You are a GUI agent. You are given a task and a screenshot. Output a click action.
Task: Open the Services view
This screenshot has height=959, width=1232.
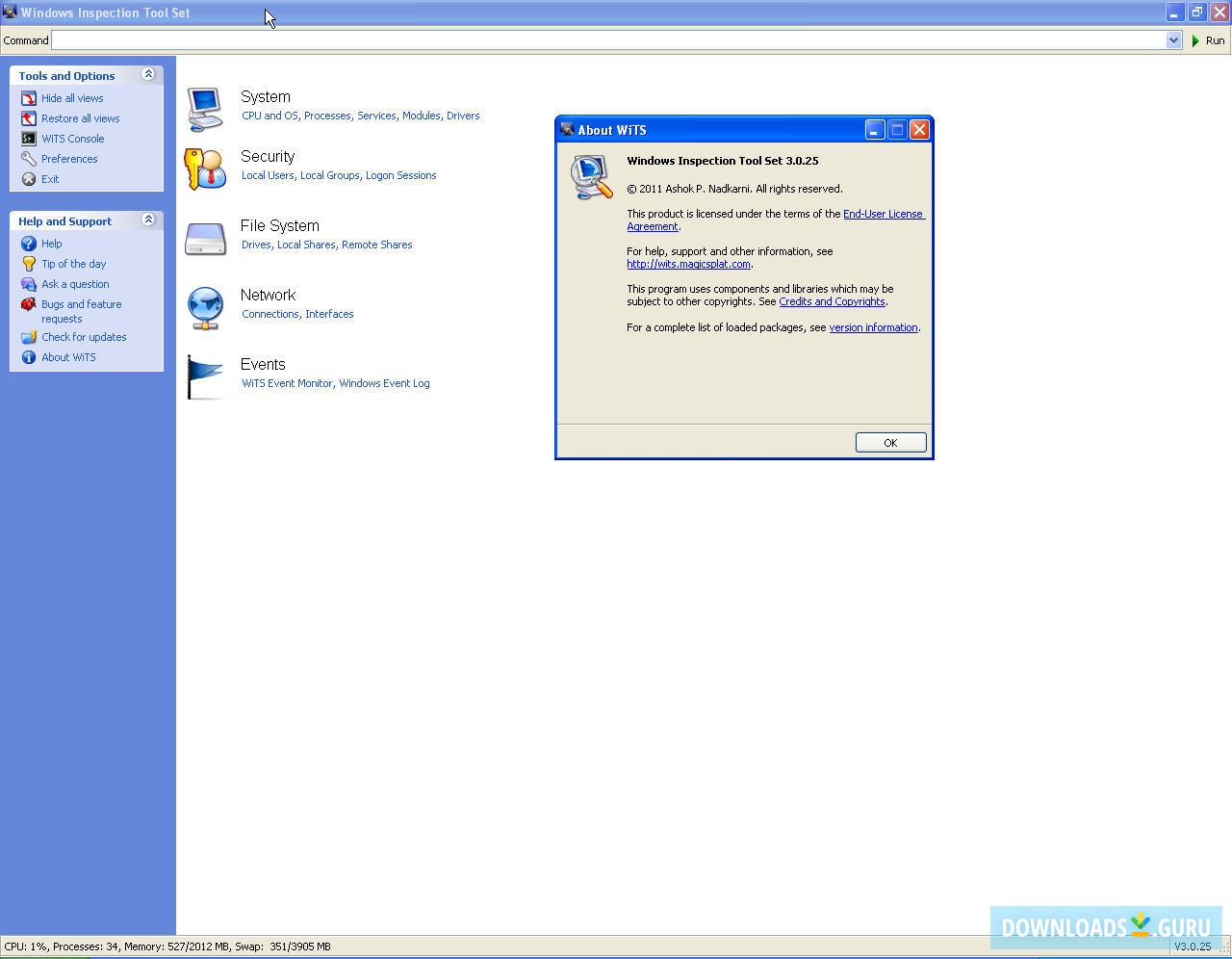(376, 116)
